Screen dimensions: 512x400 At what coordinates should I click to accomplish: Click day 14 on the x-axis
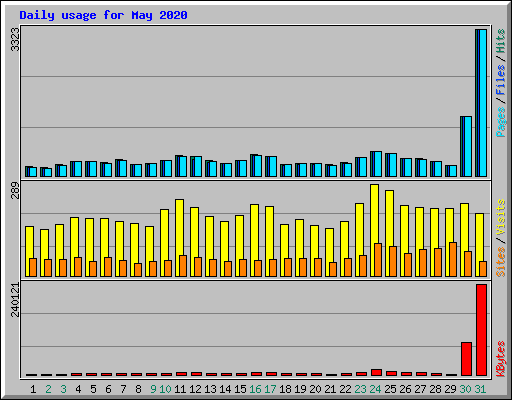pos(225,389)
